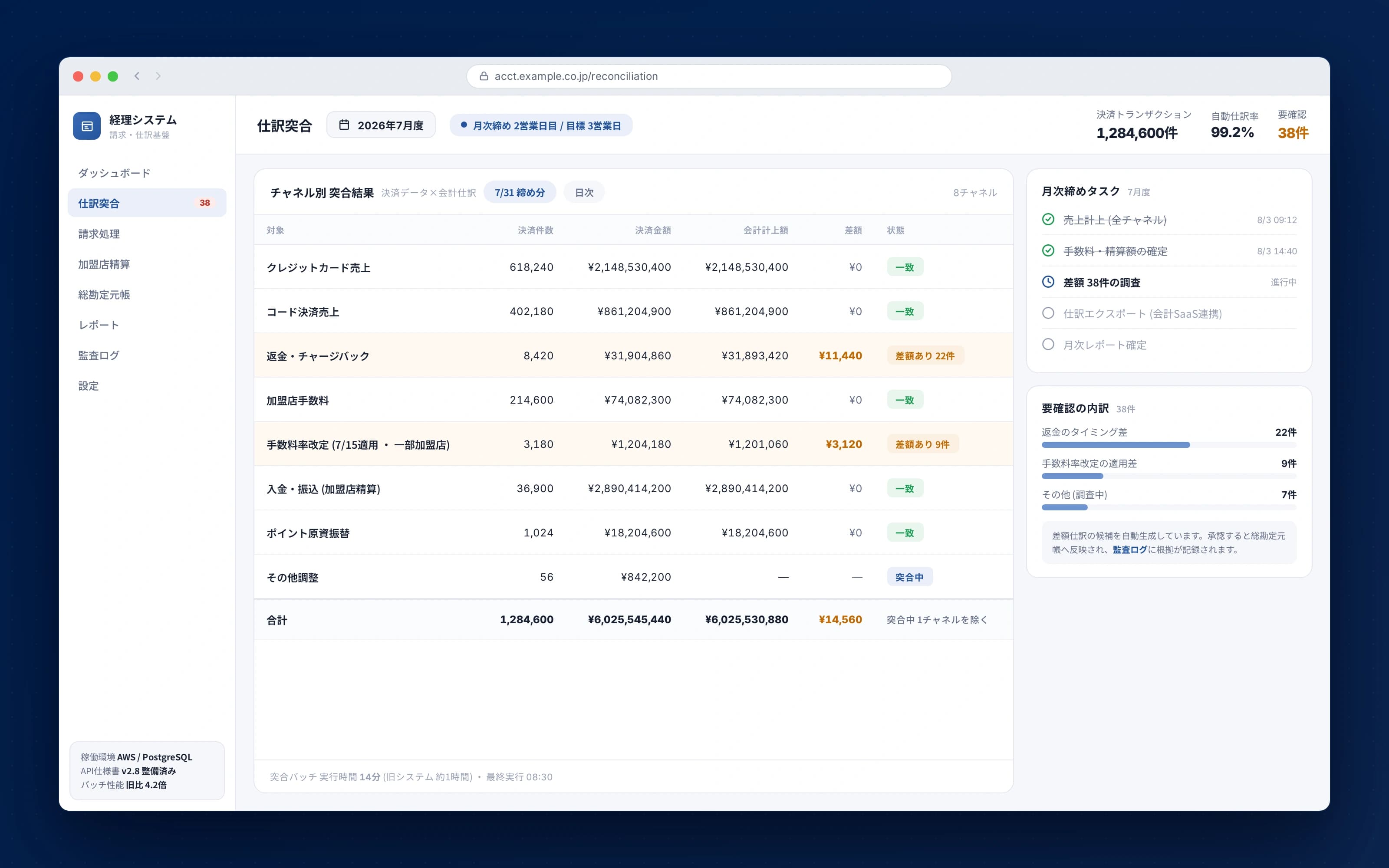The height and width of the screenshot is (868, 1389).
Task: Select the ポイント原資振替 row name
Action: point(308,533)
